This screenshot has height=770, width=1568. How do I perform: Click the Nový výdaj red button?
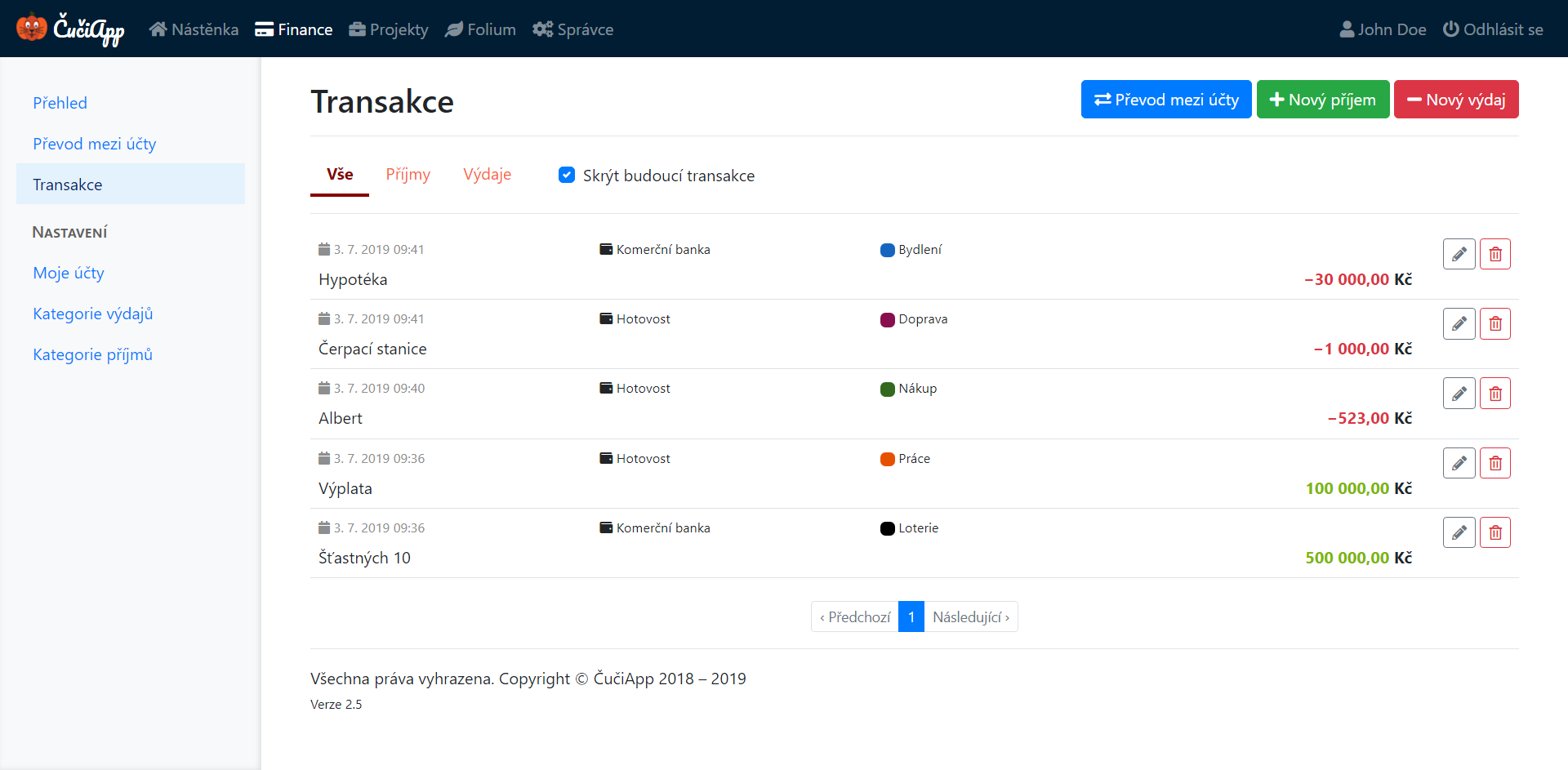point(1456,100)
